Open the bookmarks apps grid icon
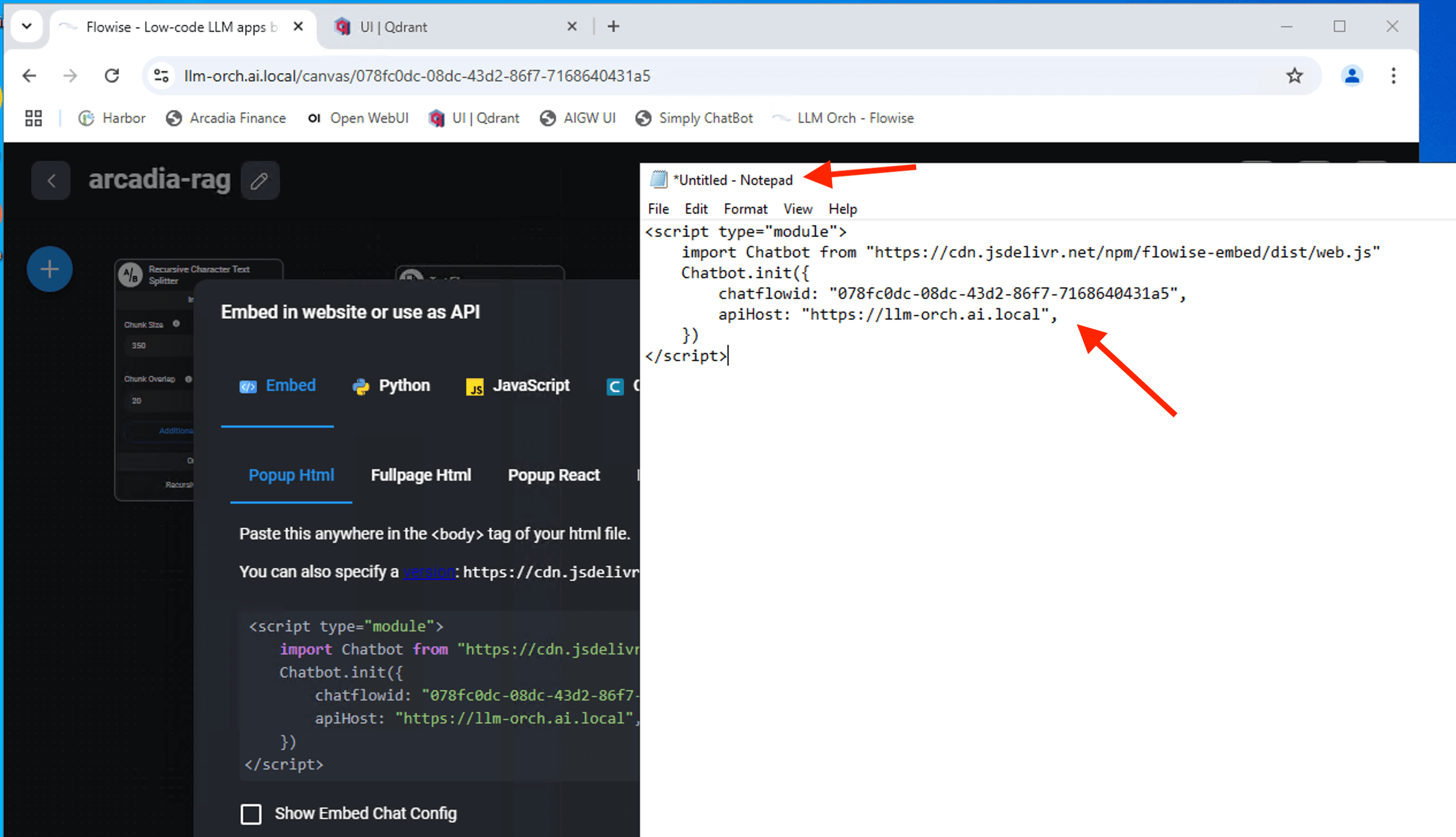Screen dimensions: 1456x837 pos(33,118)
